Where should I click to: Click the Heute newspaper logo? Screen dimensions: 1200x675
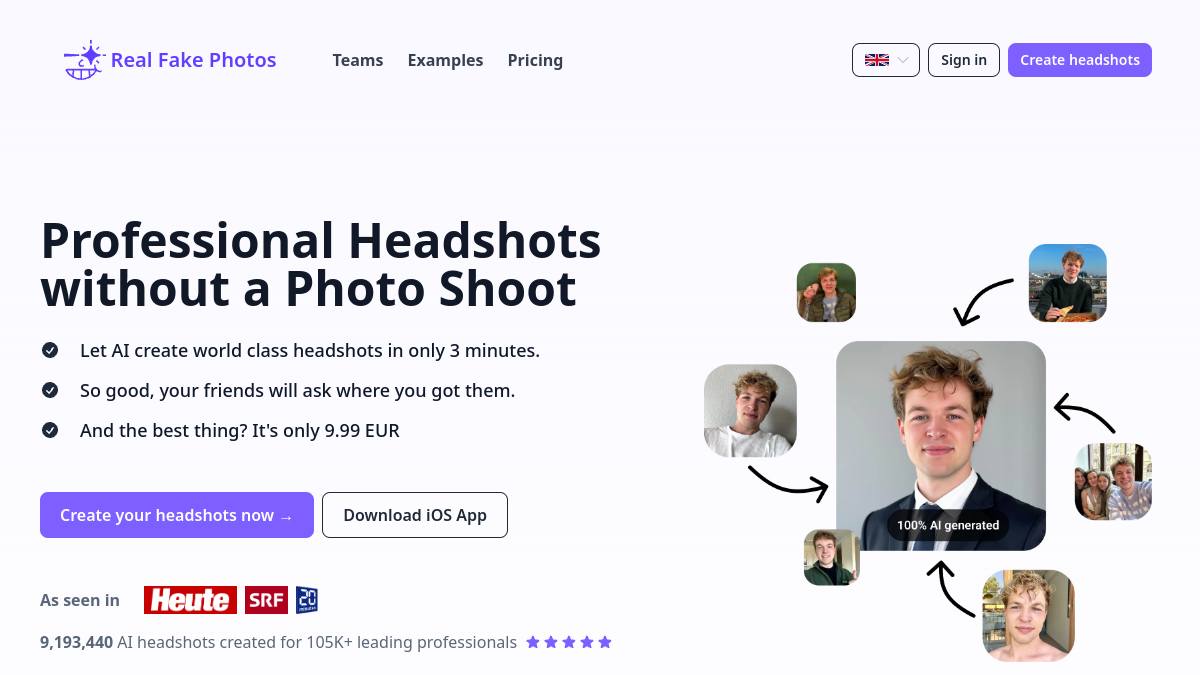(190, 600)
